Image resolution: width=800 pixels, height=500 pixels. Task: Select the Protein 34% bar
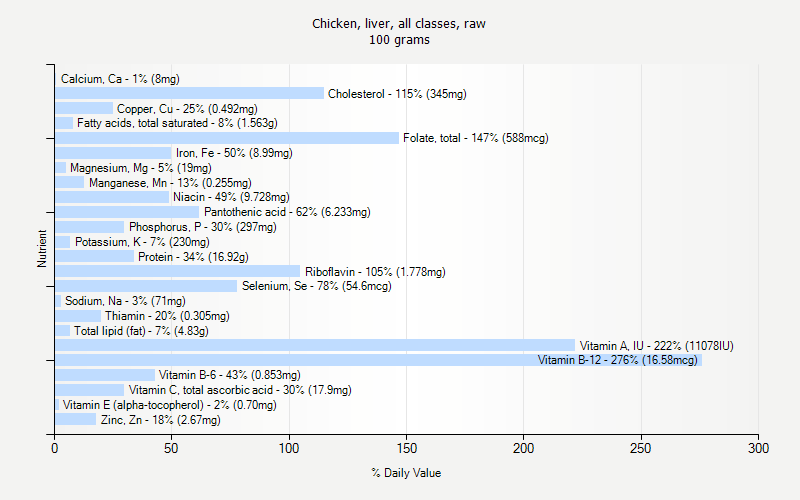click(94, 257)
